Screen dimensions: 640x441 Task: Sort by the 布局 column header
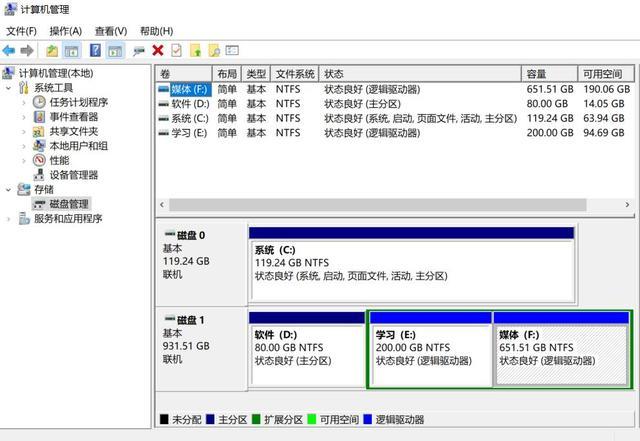227,74
